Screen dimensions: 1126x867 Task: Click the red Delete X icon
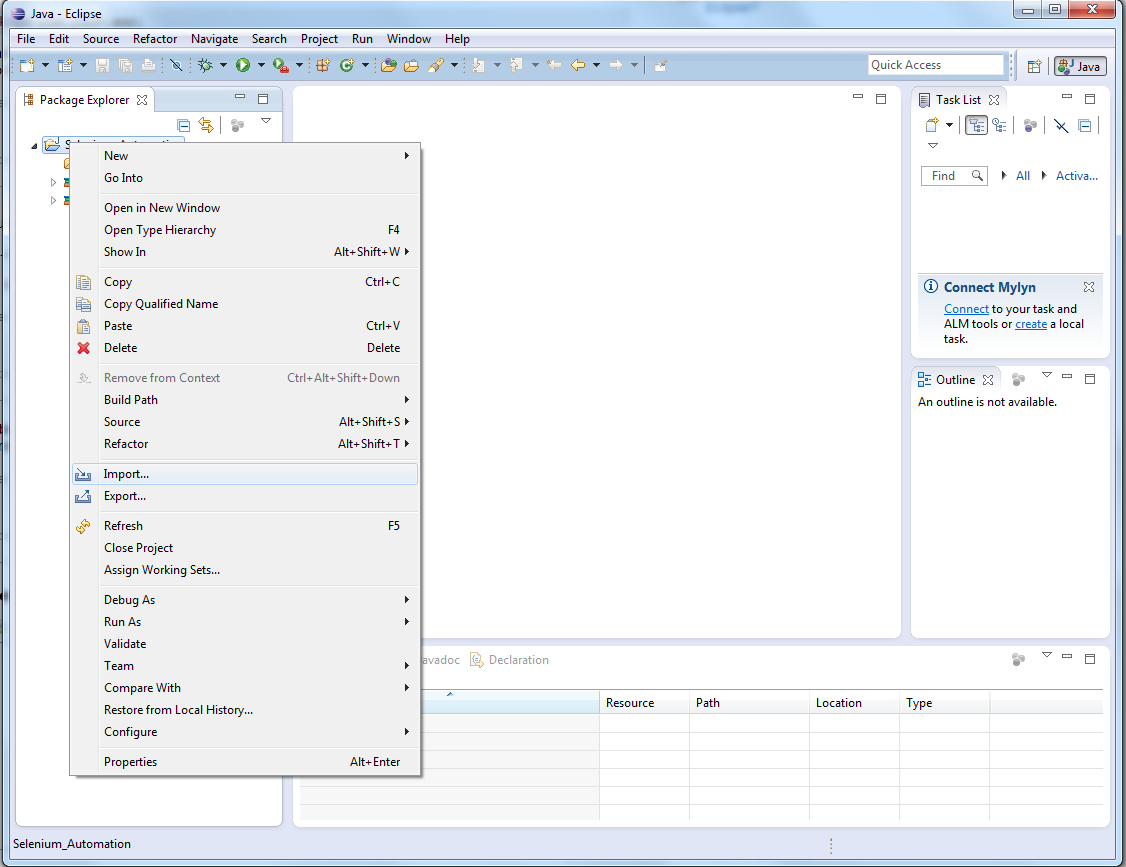83,348
